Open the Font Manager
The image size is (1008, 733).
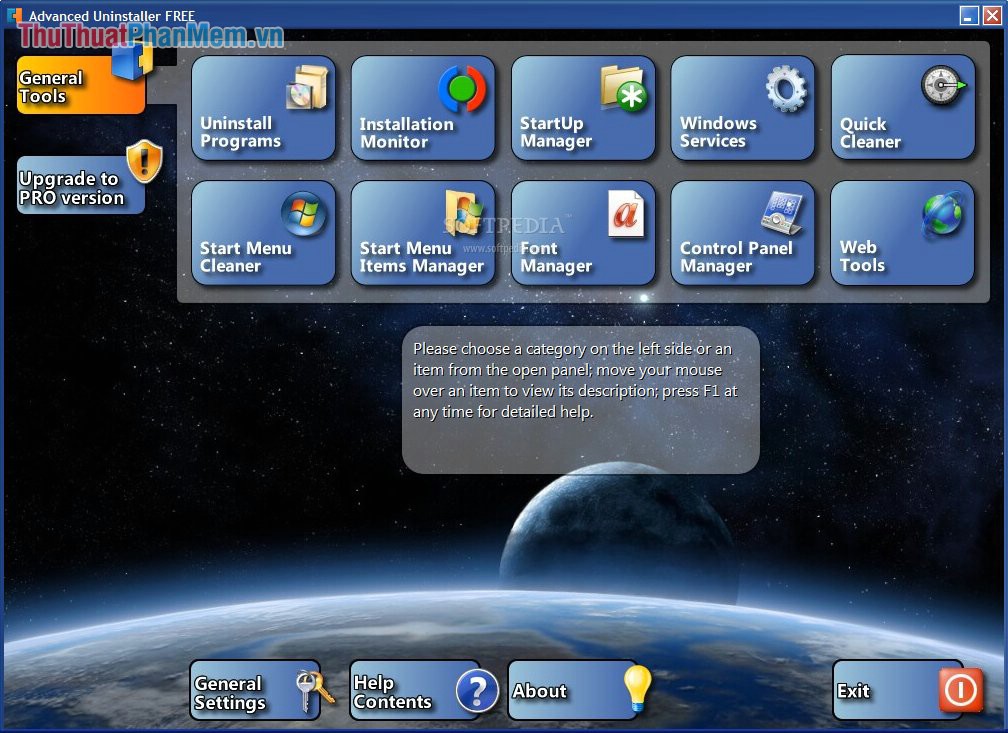583,233
